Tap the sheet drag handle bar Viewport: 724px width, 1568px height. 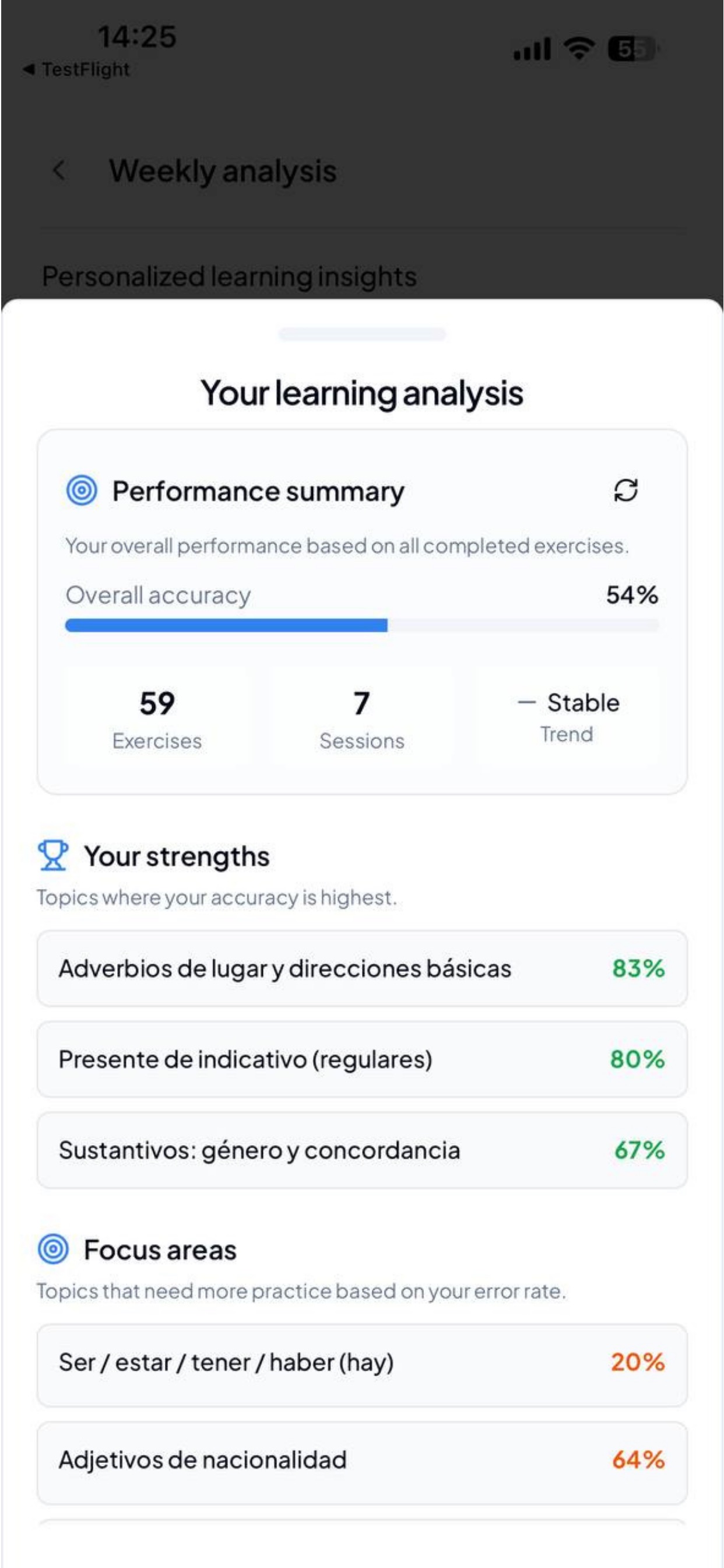[362, 334]
